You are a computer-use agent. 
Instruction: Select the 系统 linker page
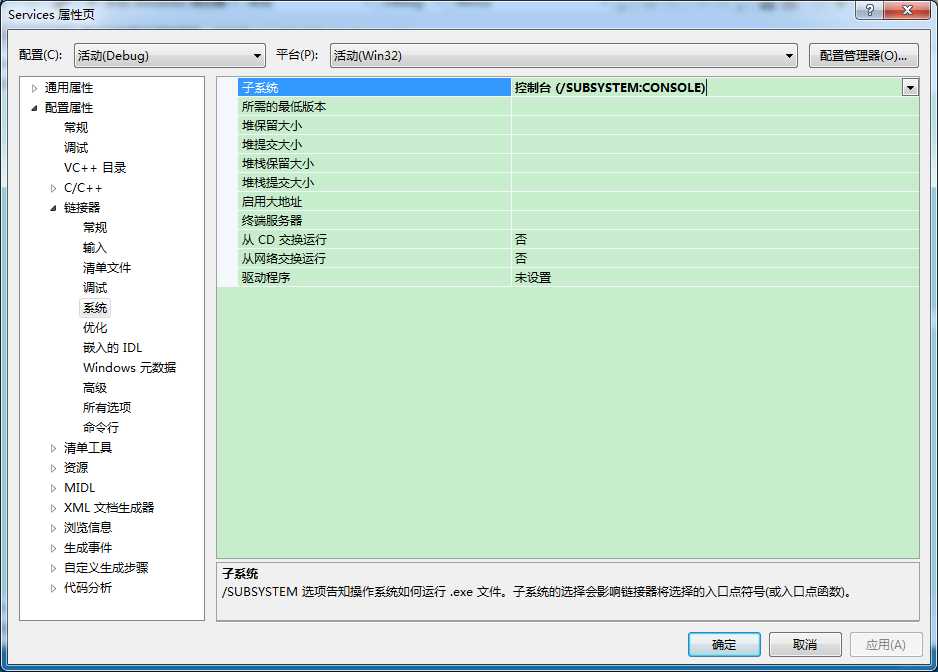point(95,308)
